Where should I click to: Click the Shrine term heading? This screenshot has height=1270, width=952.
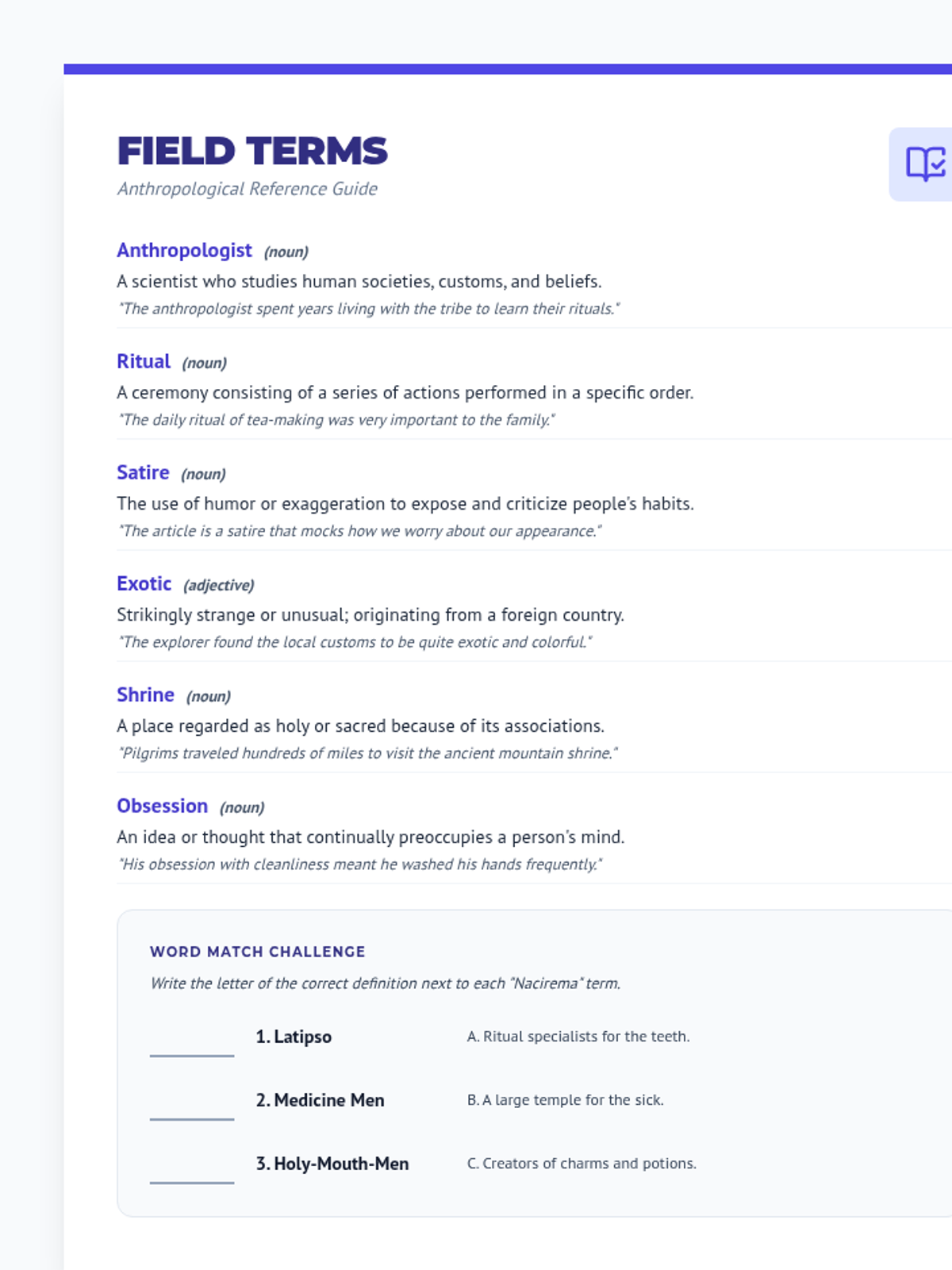tap(145, 695)
